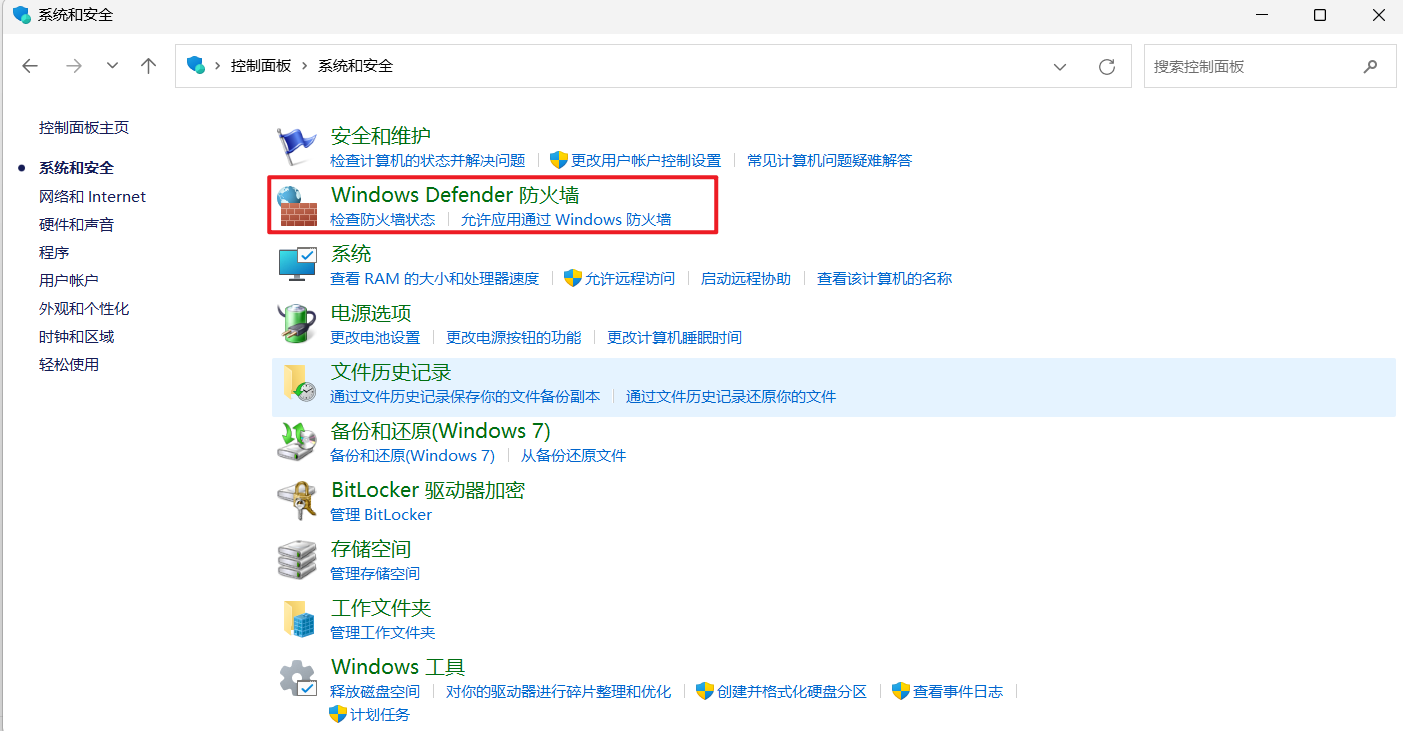Open BitLocker 驱动器加密 heading
The image size is (1403, 731).
tap(428, 489)
